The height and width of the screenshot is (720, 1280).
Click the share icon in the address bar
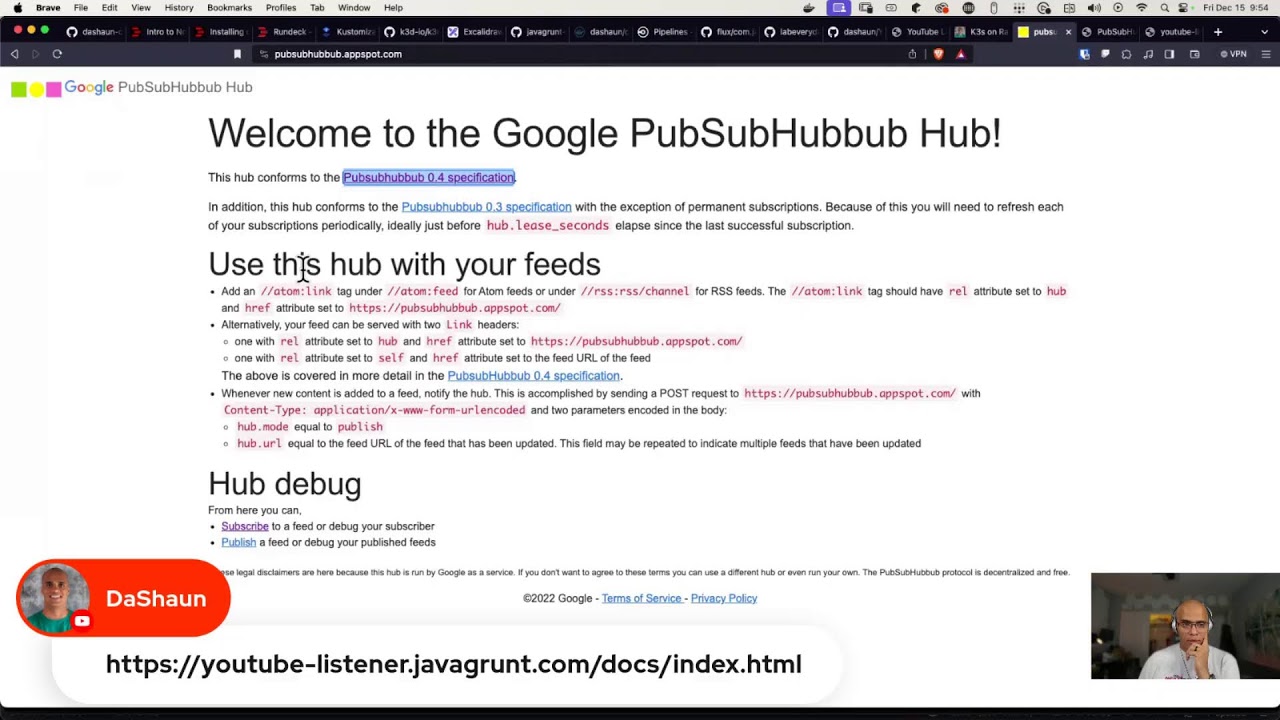(912, 54)
